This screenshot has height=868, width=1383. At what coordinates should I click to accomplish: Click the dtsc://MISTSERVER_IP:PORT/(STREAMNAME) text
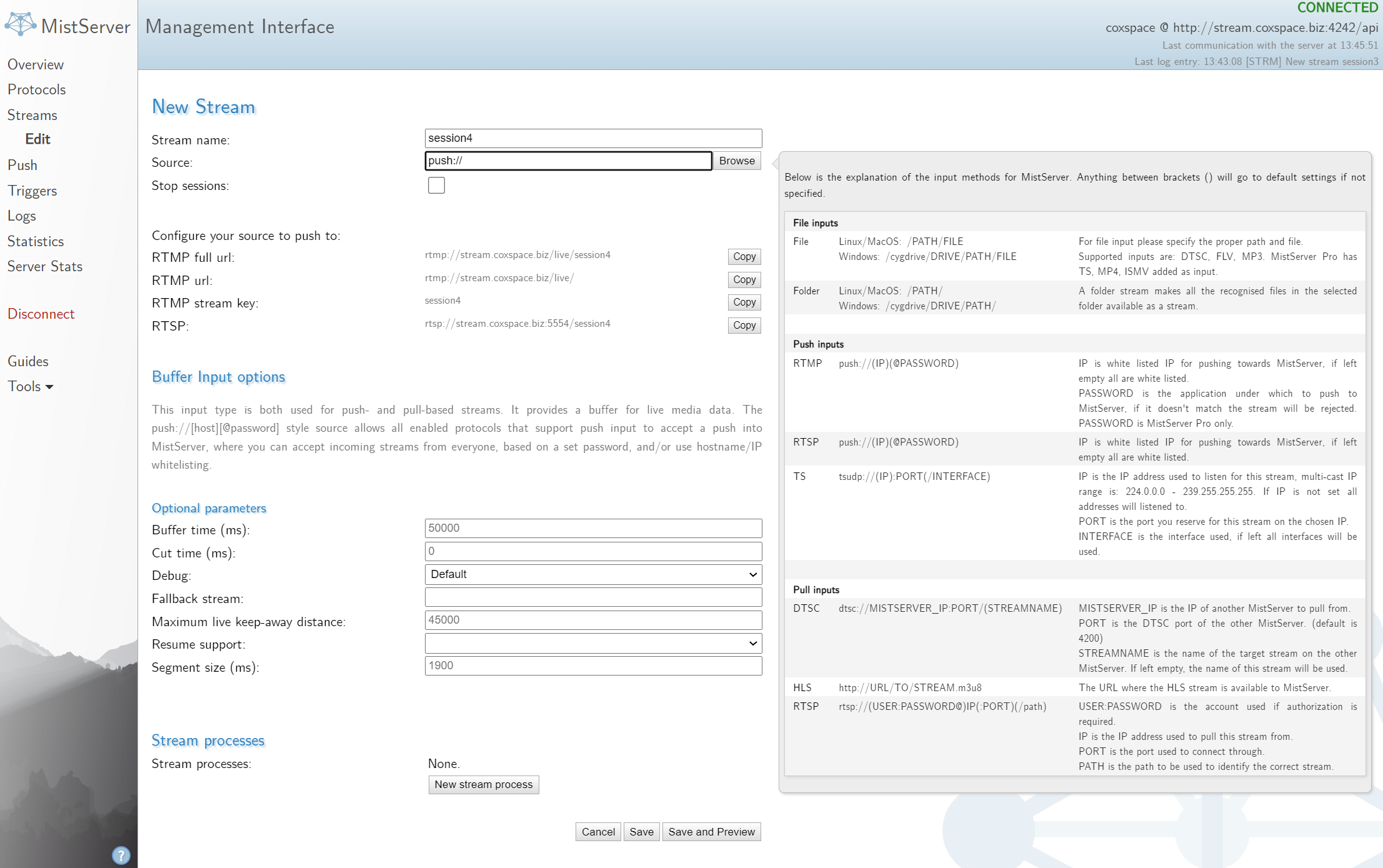click(x=950, y=608)
